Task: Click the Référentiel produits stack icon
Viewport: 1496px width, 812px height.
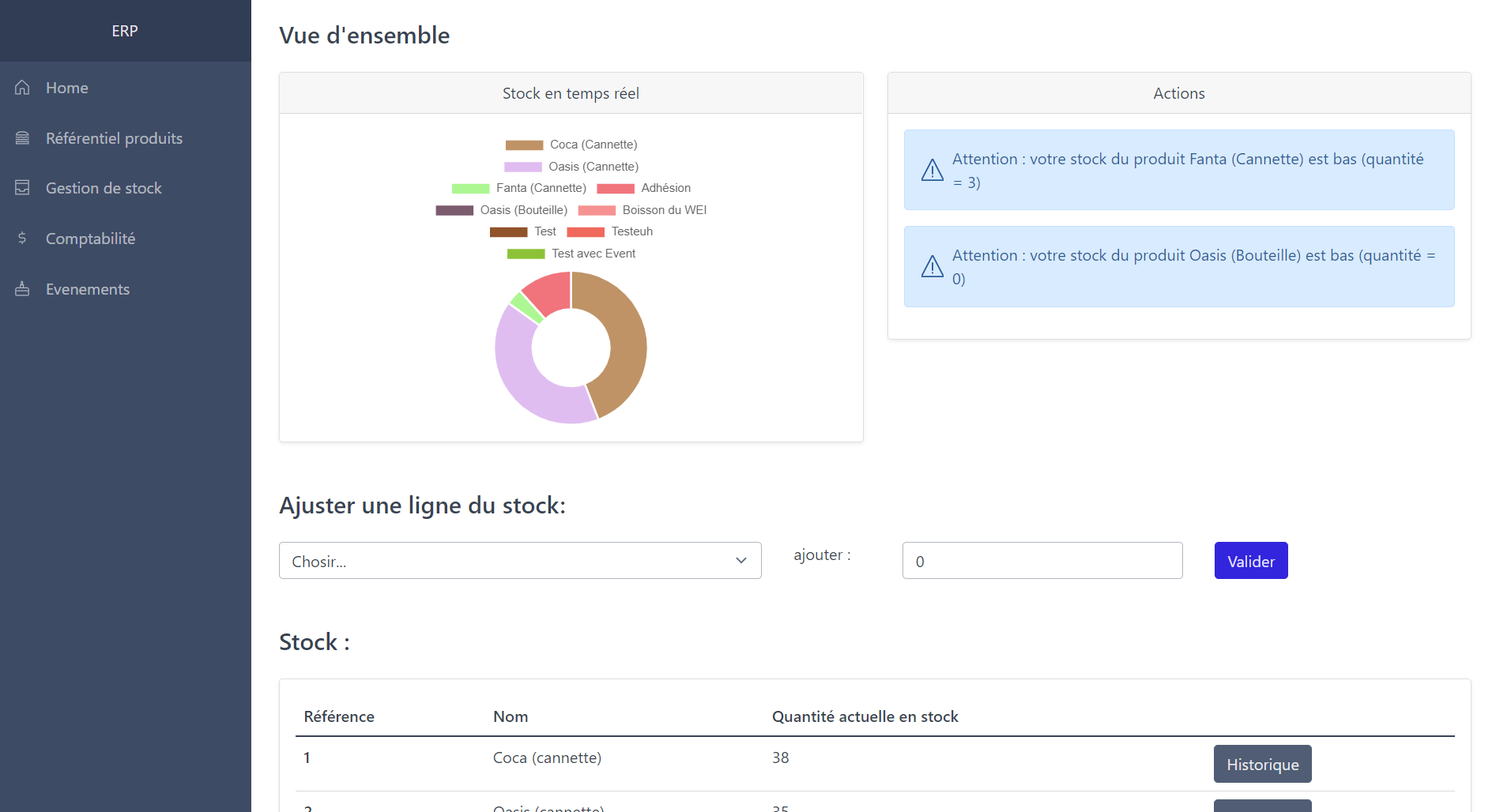Action: coord(22,138)
